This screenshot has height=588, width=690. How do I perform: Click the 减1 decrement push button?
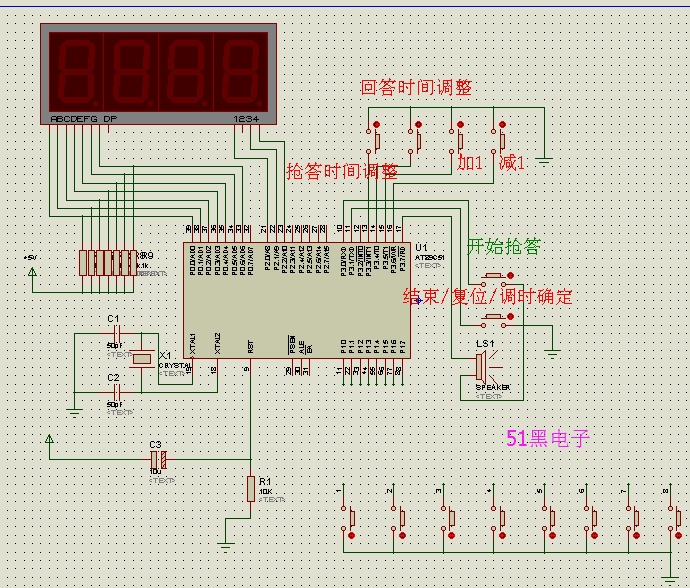[499, 139]
